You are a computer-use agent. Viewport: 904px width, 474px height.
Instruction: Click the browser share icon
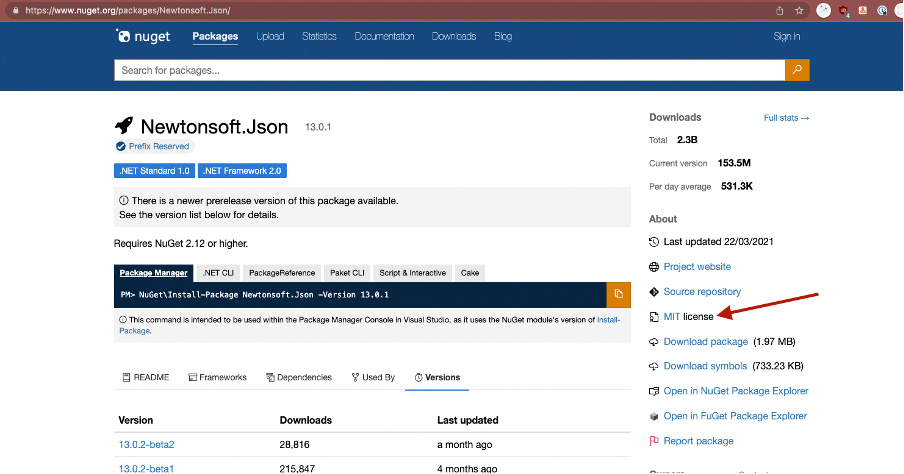click(x=779, y=10)
